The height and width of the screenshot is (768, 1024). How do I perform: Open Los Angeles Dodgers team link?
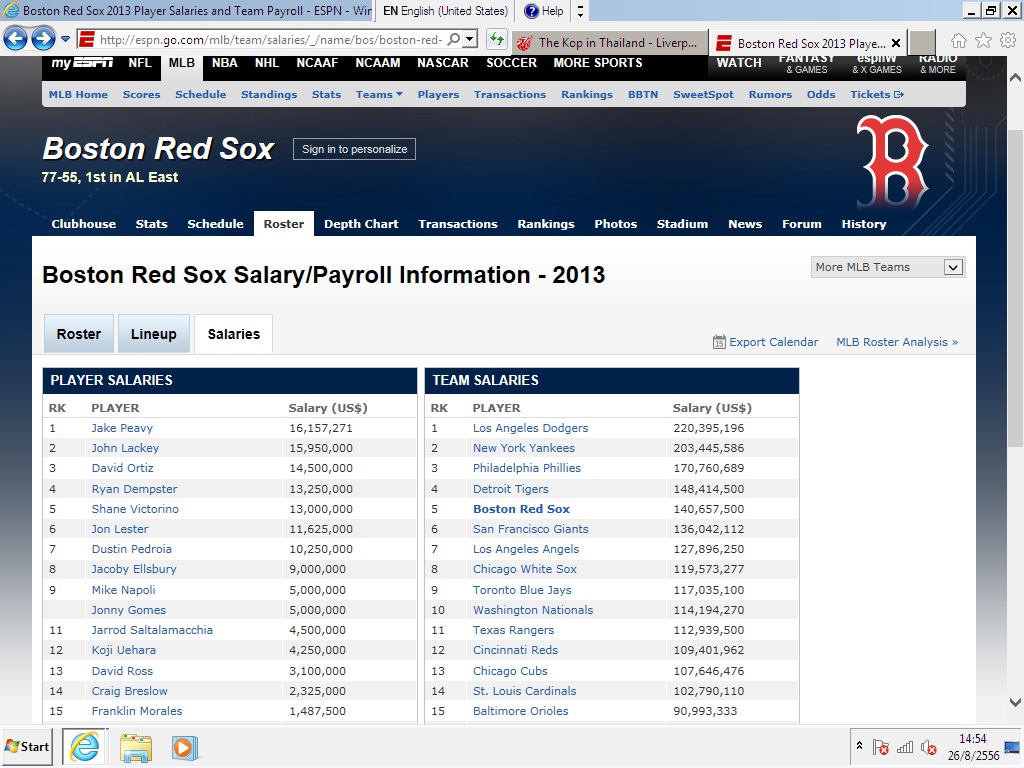coord(530,428)
